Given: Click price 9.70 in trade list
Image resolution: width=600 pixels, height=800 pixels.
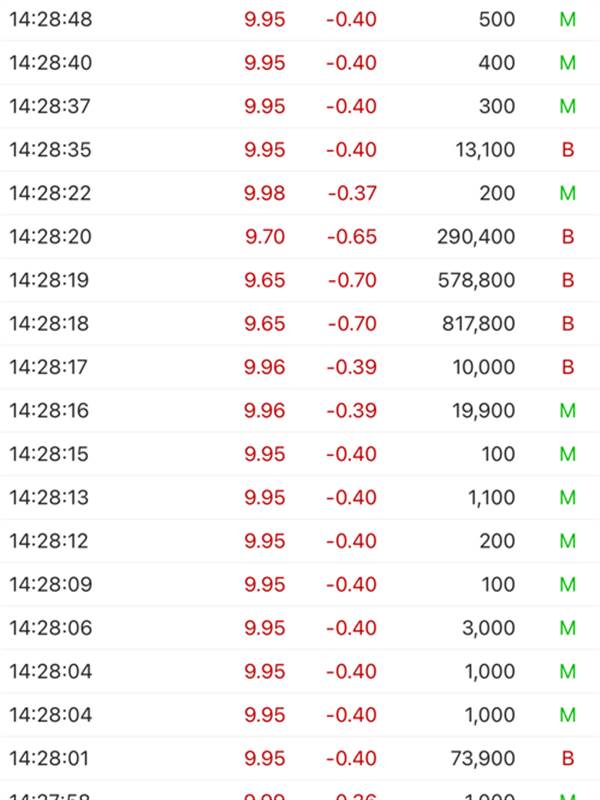Looking at the screenshot, I should (265, 237).
